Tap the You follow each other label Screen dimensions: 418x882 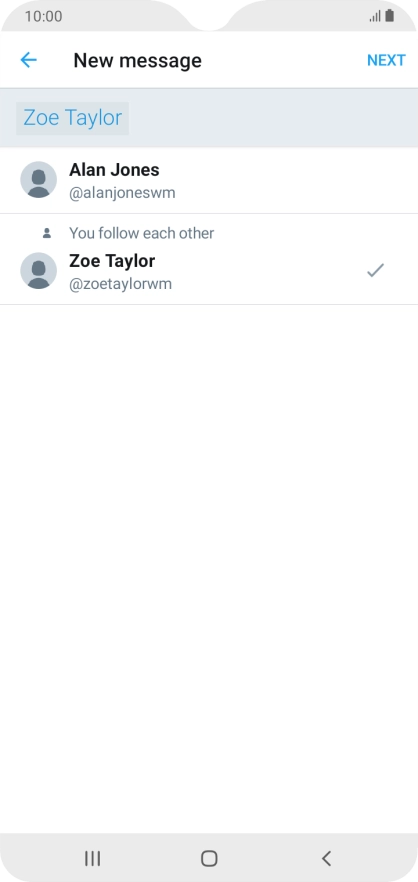pyautogui.click(x=141, y=233)
